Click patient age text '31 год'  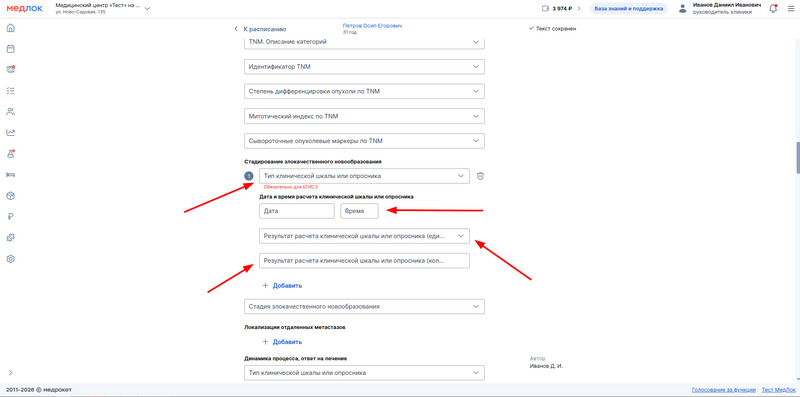coord(350,32)
